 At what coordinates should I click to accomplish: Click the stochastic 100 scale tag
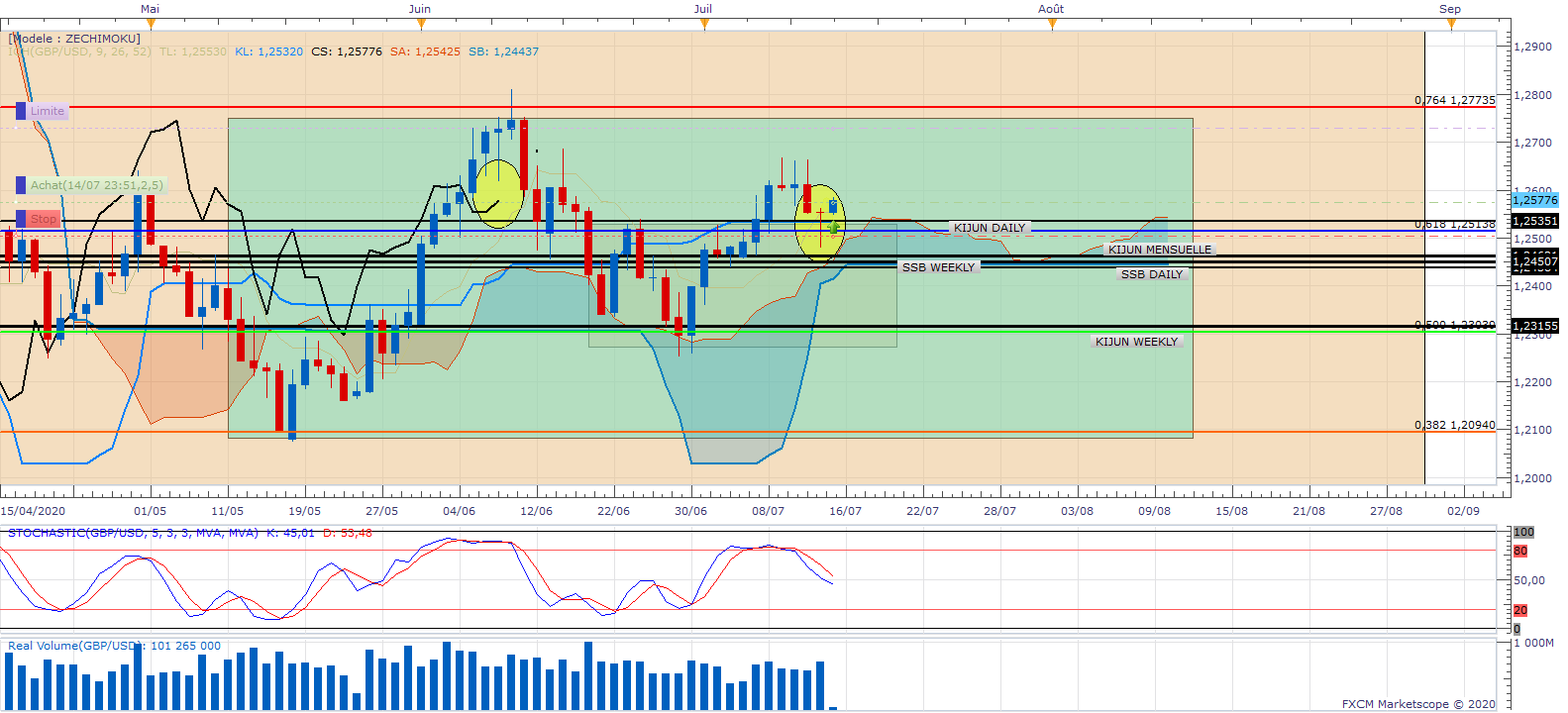coord(1523,532)
